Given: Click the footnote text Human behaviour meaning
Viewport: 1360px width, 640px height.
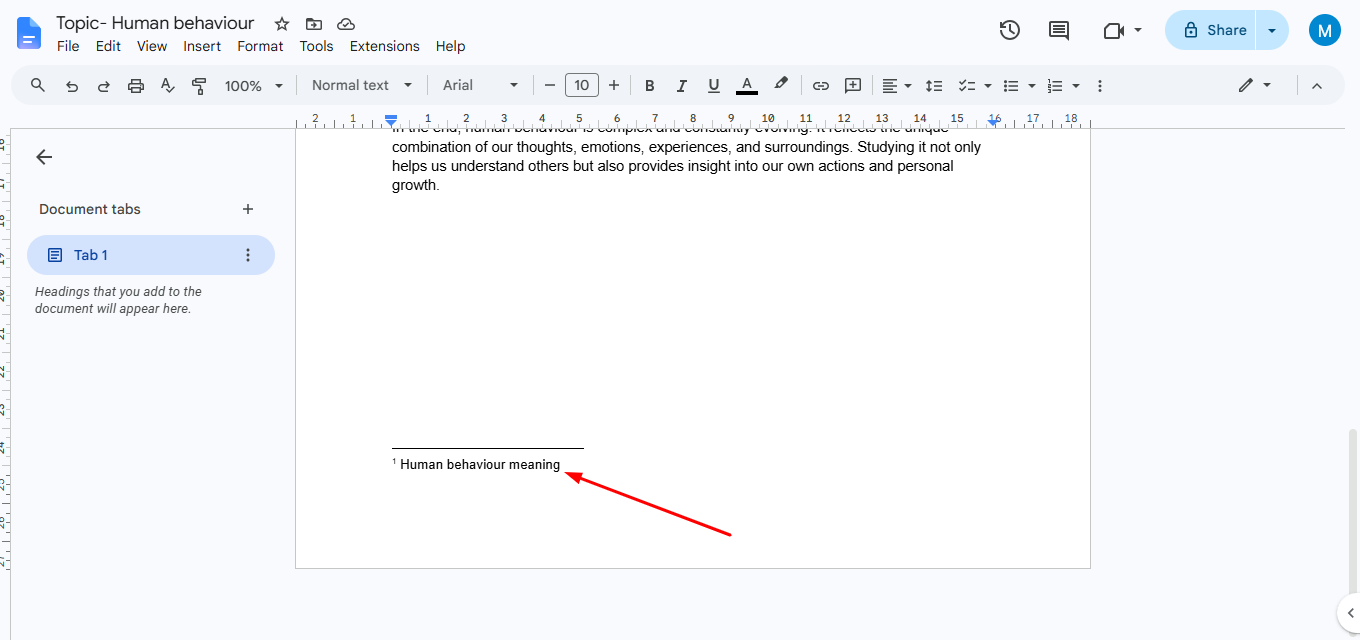Looking at the screenshot, I should 480,464.
